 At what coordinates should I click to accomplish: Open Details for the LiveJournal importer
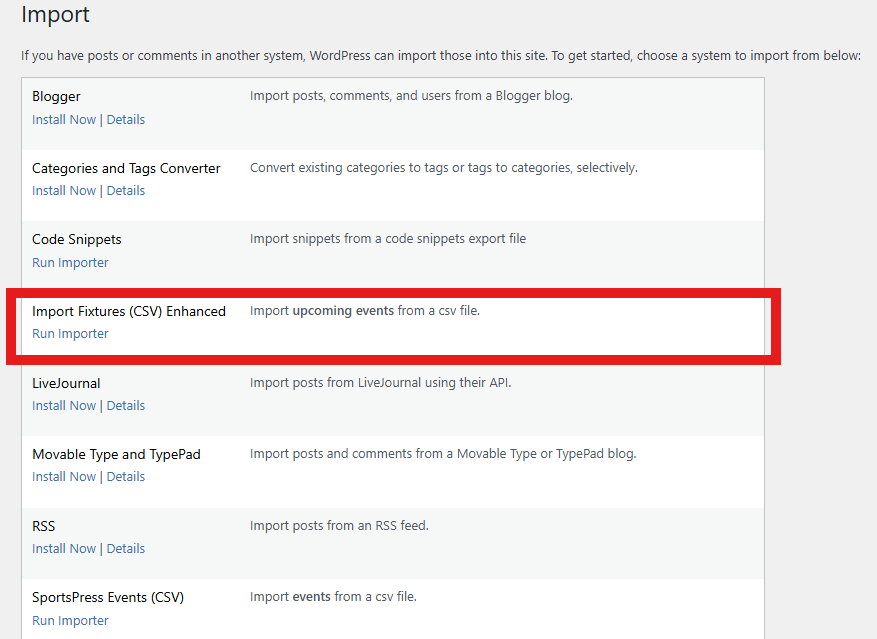point(125,405)
